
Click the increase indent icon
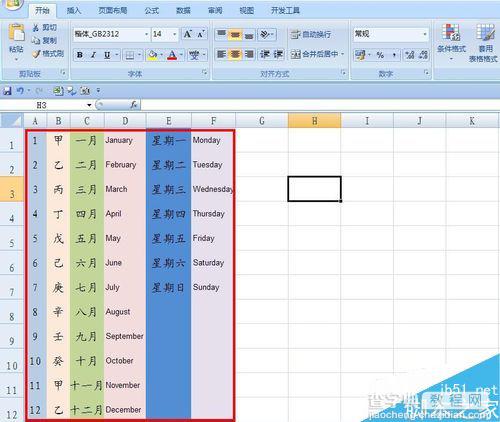tap(278, 54)
